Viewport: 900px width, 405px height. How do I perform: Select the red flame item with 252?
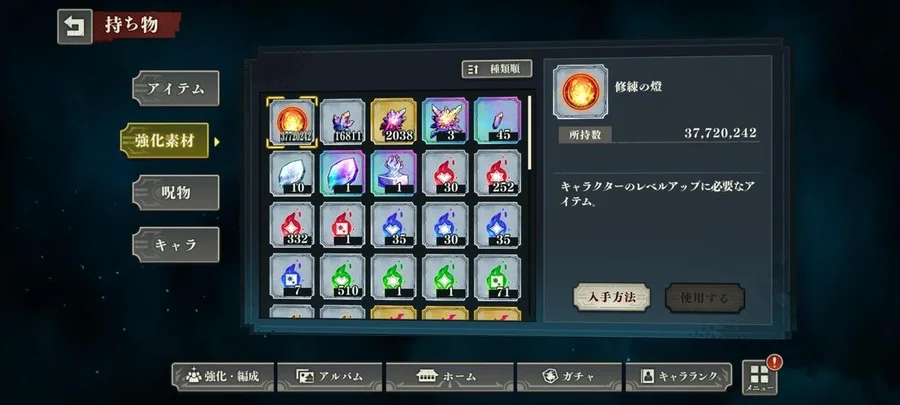(x=498, y=173)
